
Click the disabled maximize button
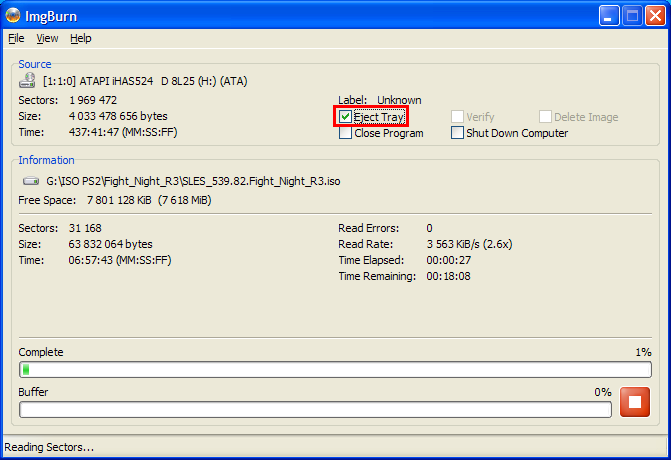(632, 16)
